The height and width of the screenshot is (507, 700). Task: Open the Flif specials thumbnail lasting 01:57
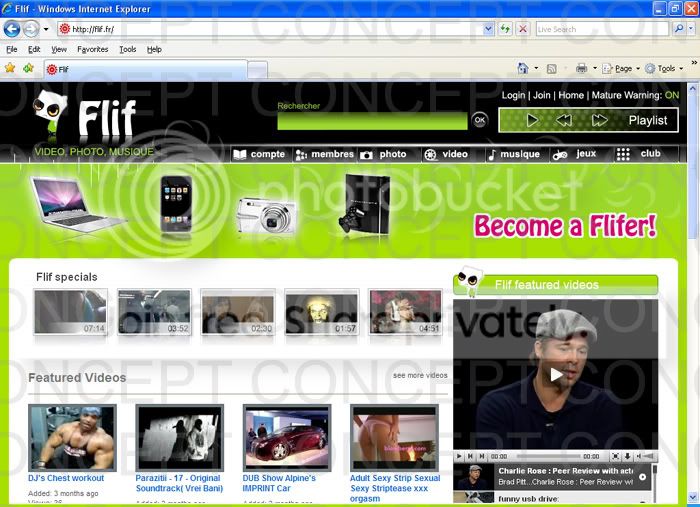pyautogui.click(x=321, y=312)
